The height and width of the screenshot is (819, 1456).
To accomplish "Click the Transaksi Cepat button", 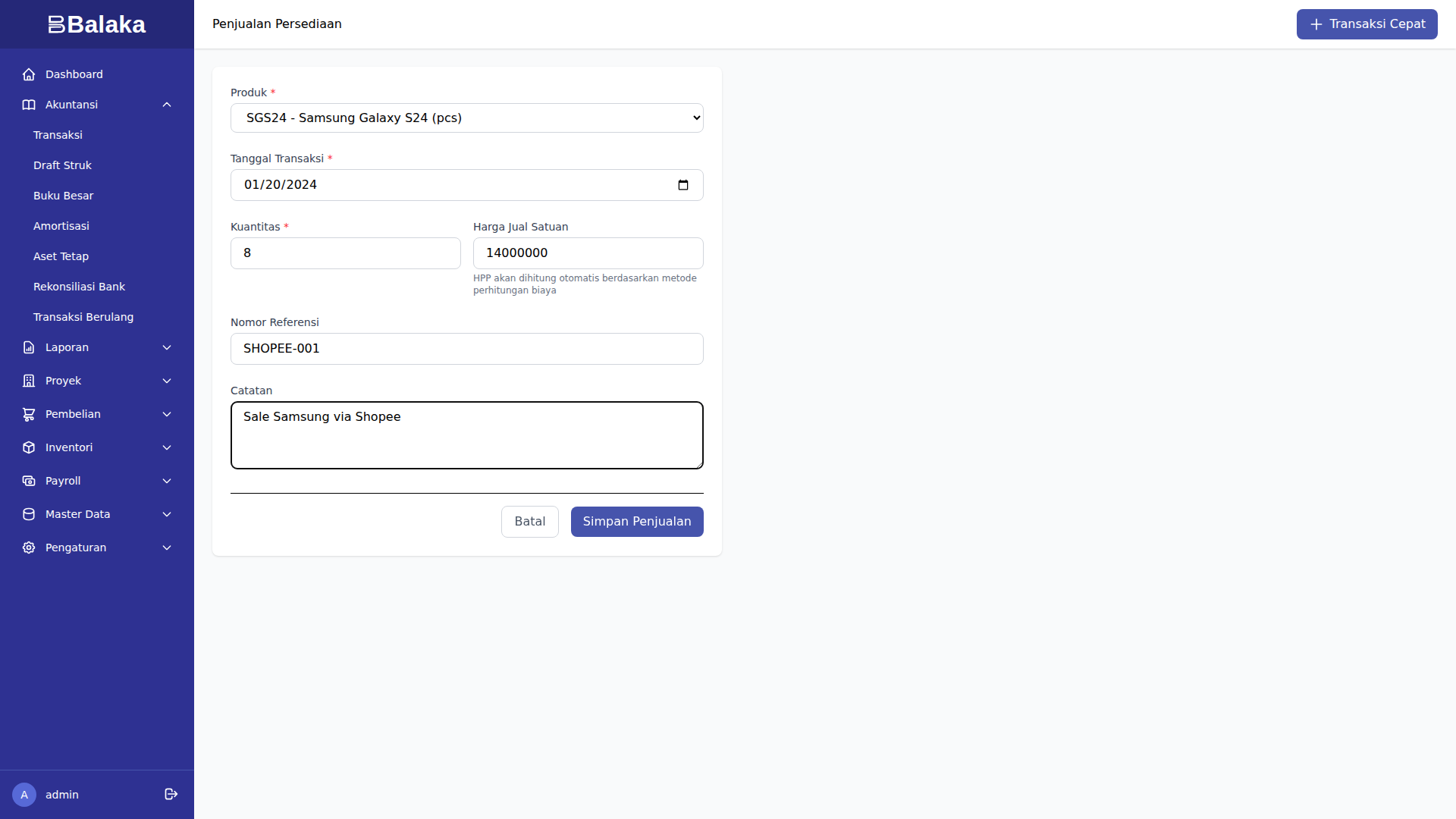I will 1367,24.
